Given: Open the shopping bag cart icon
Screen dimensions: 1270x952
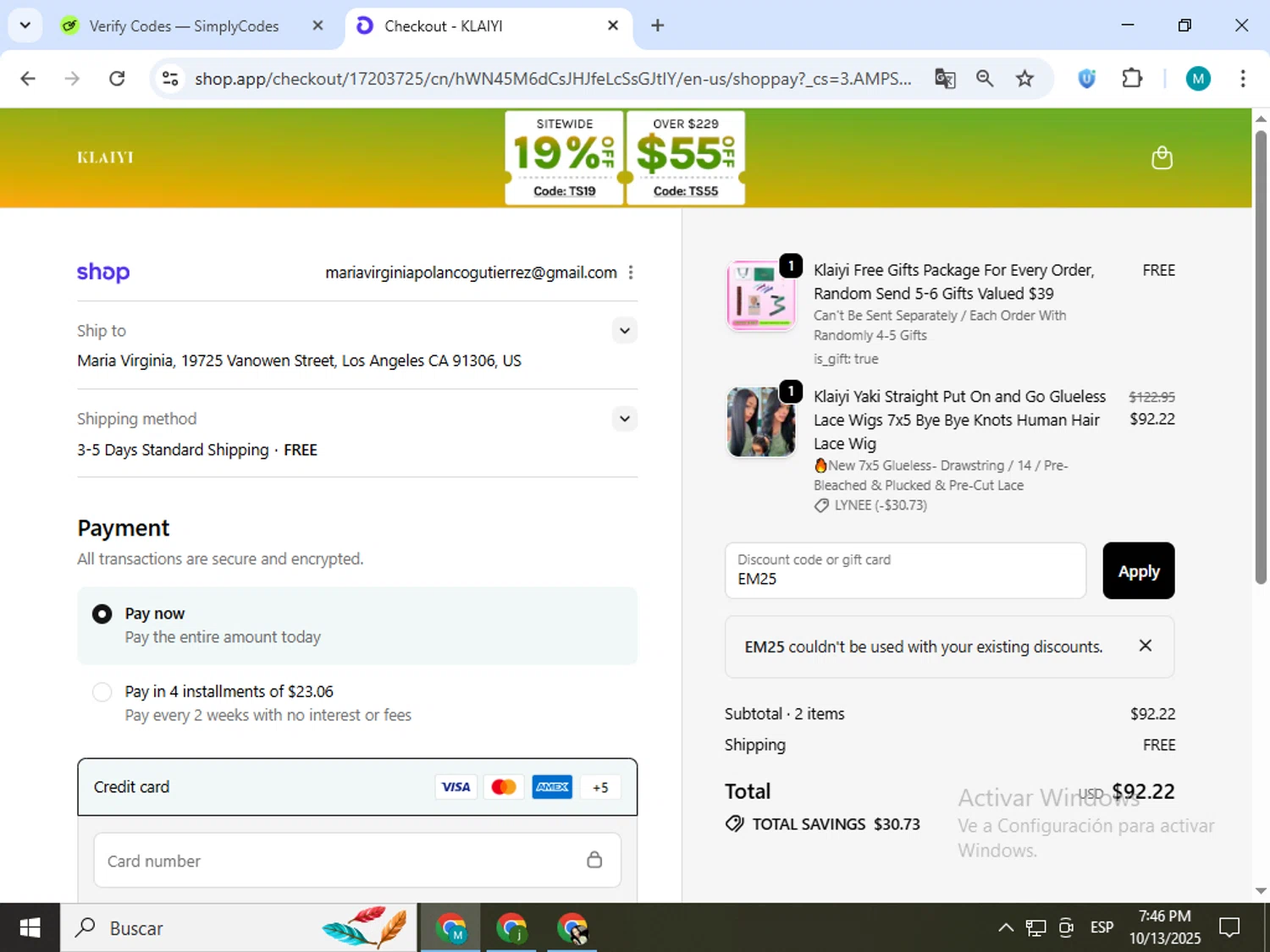Looking at the screenshot, I should click(x=1162, y=157).
